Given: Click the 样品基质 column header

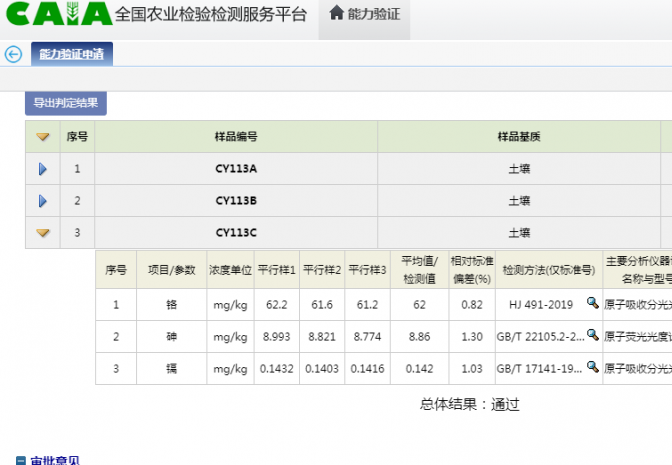Looking at the screenshot, I should (x=519, y=137).
